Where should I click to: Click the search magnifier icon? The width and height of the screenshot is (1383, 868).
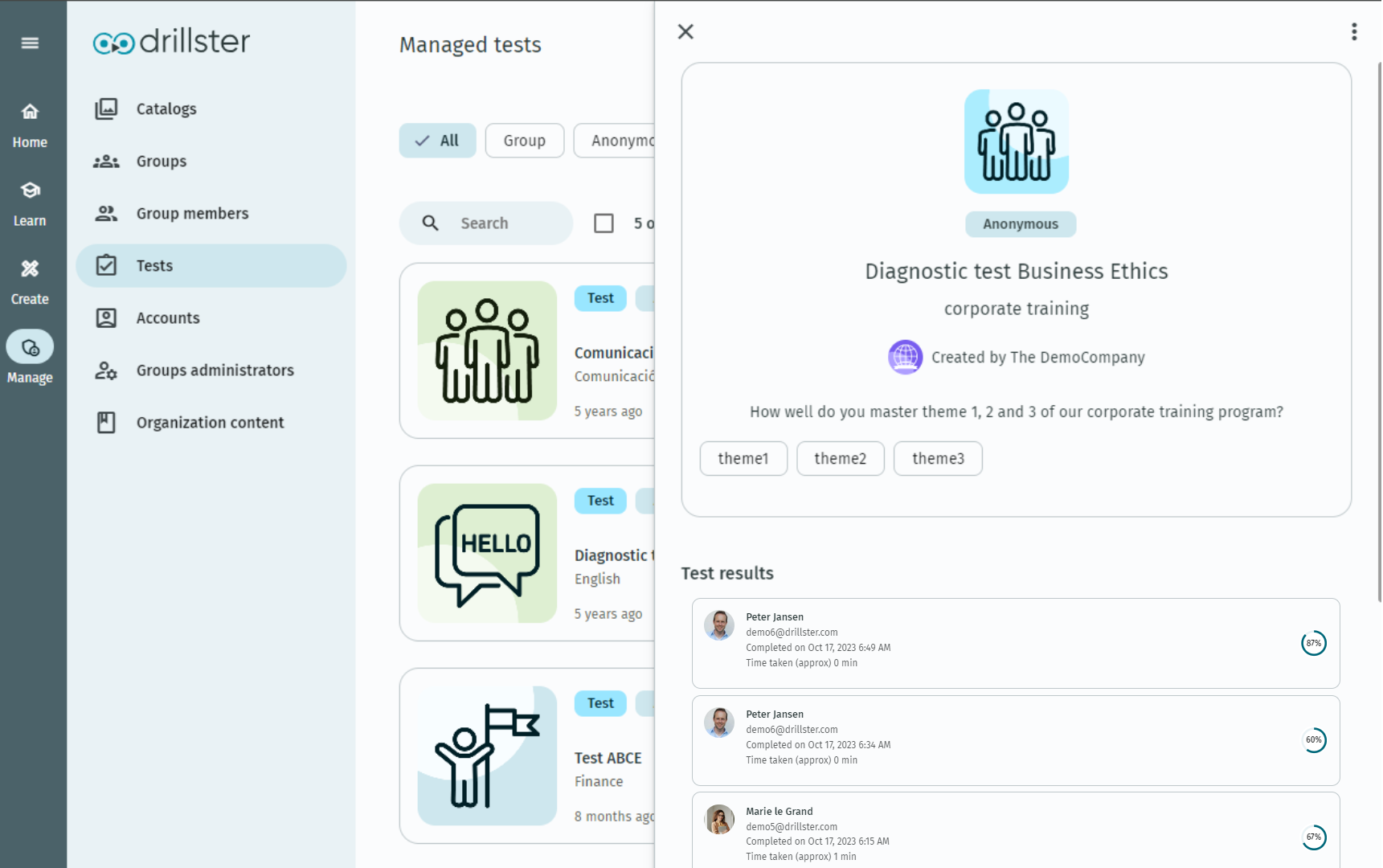(431, 223)
